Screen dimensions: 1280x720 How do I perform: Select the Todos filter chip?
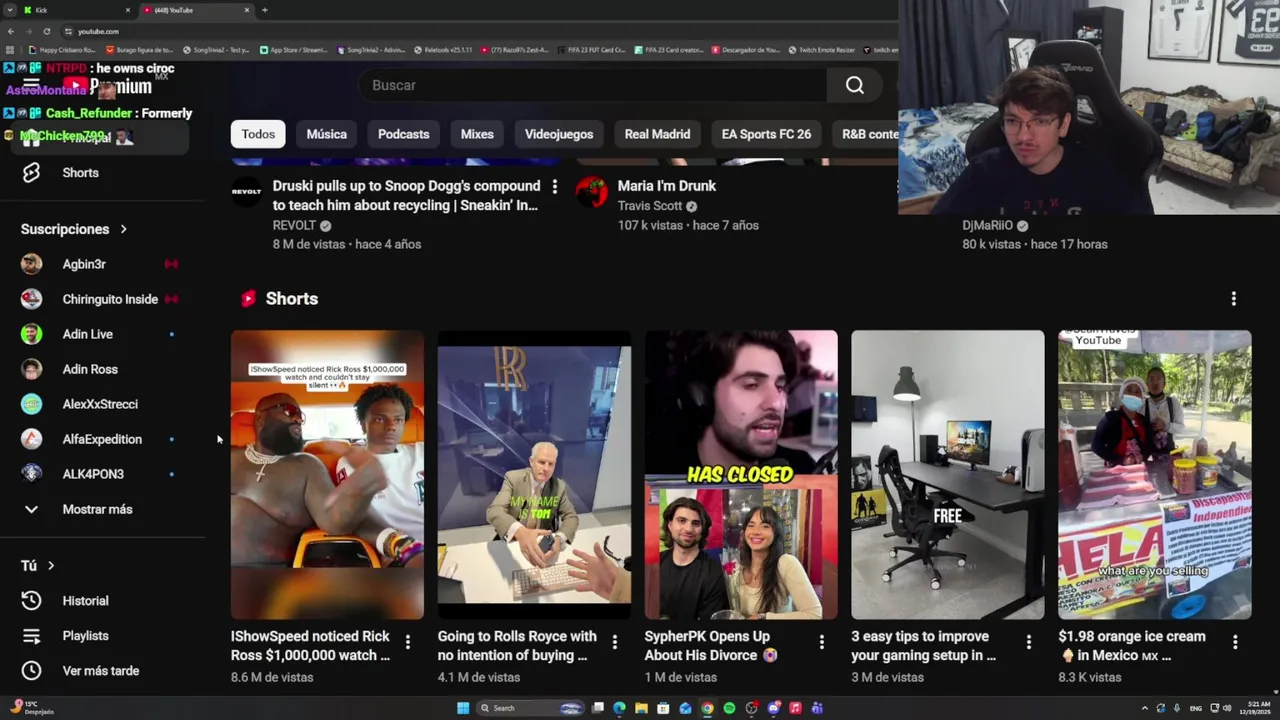[258, 134]
